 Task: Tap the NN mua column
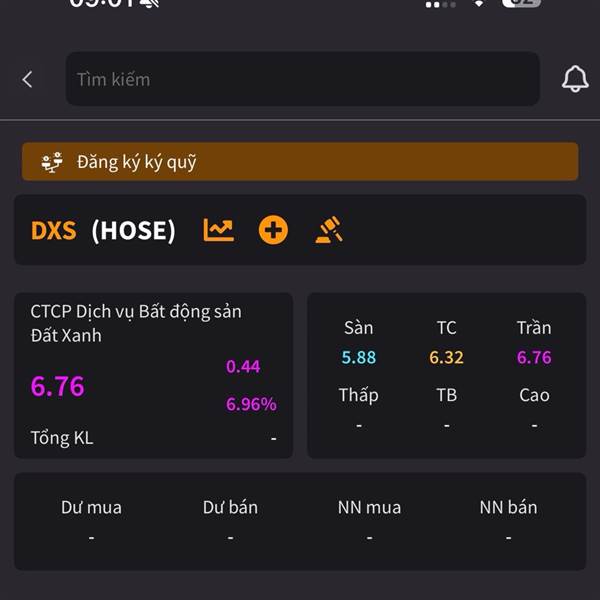[369, 520]
